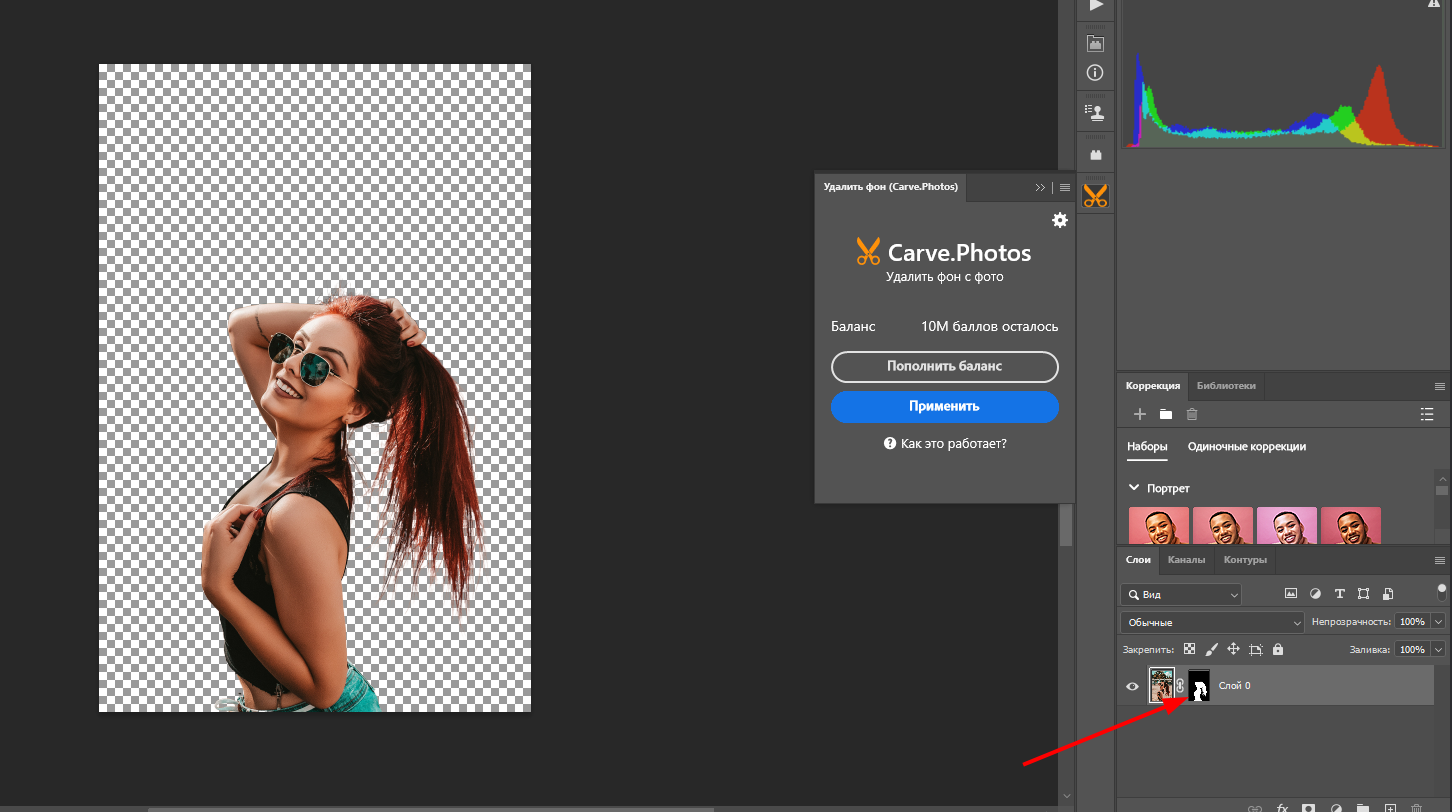This screenshot has height=812, width=1452.
Task: Lock all with the padlock icon
Action: (1277, 649)
